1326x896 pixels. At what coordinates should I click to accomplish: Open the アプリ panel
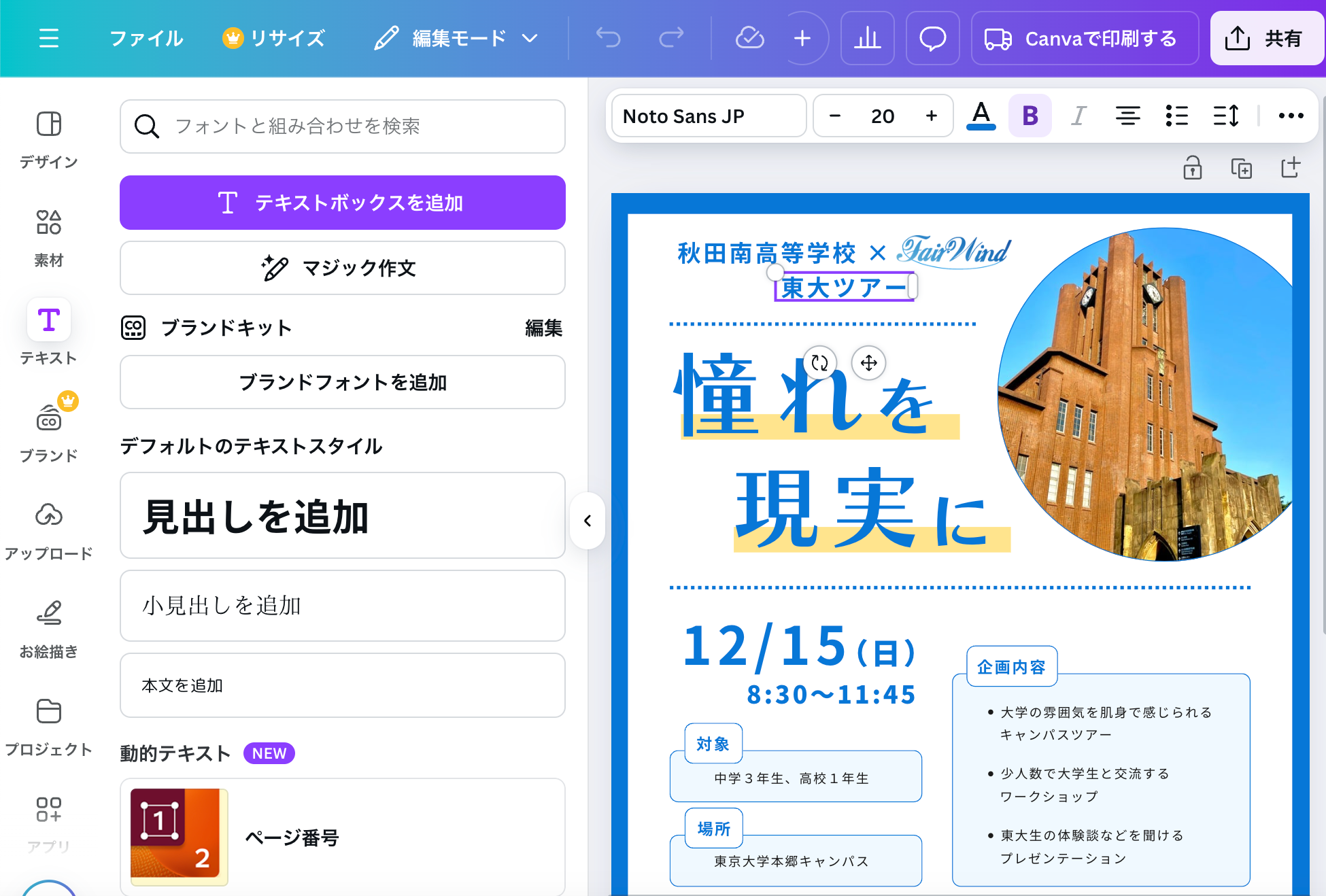pyautogui.click(x=48, y=818)
